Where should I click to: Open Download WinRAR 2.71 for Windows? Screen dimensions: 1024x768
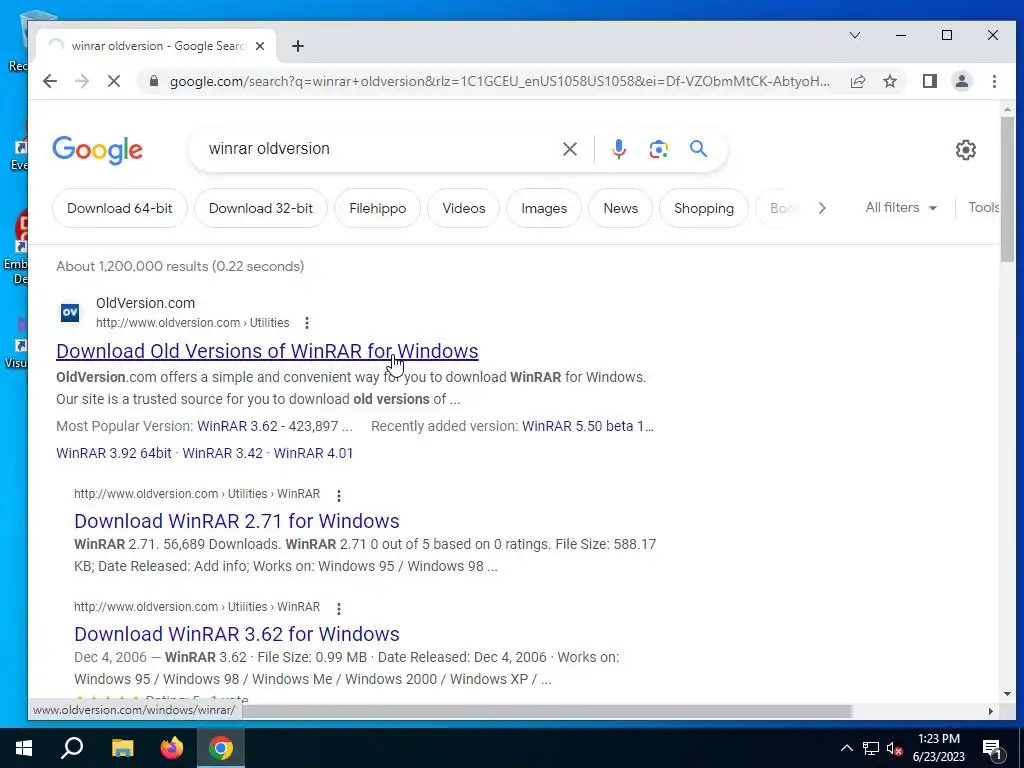tap(236, 521)
